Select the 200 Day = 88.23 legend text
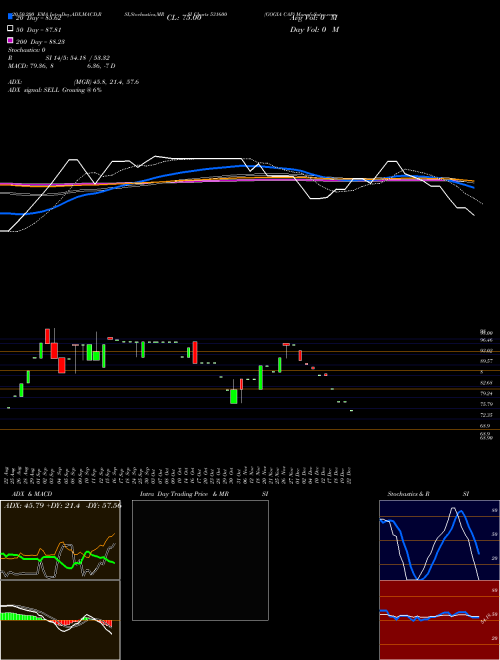The image size is (500, 660). pyautogui.click(x=40, y=42)
